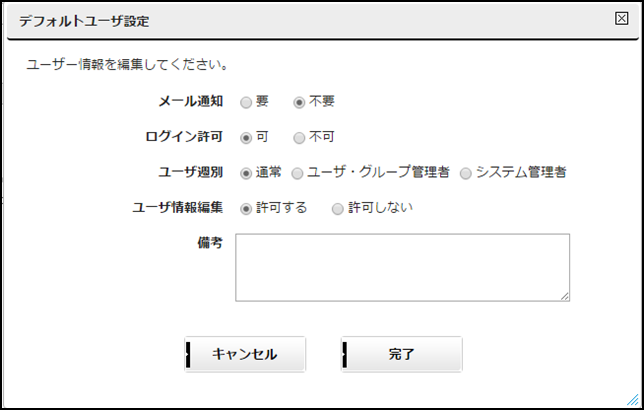This screenshot has width=644, height=410.
Task: Click the メール通知 field label
Action: 191,101
